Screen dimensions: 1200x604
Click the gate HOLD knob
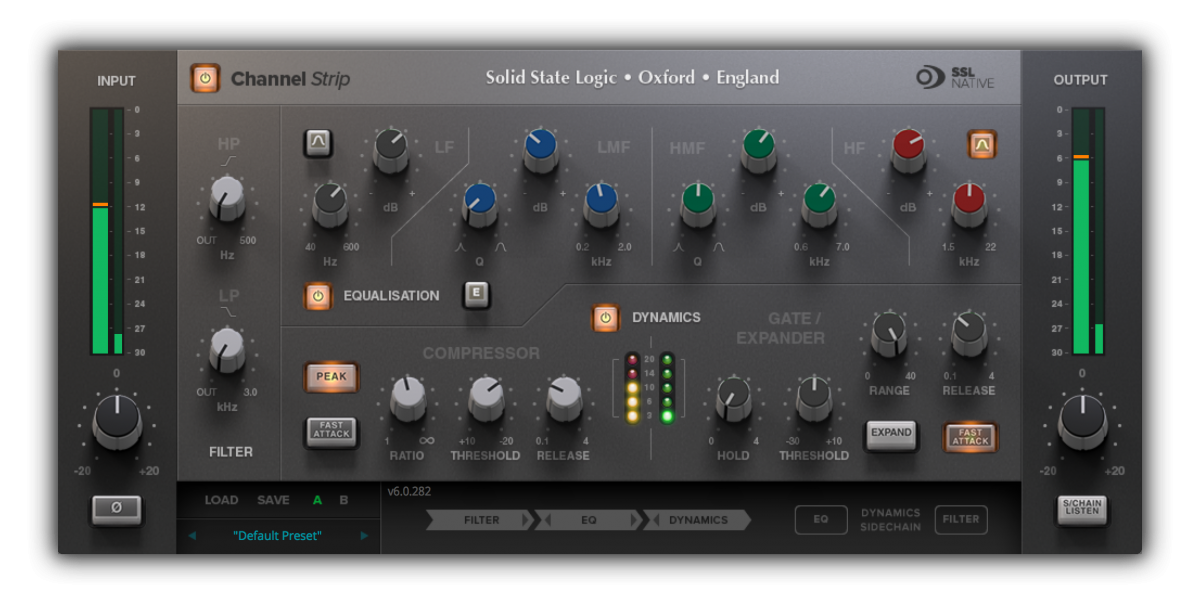[733, 399]
